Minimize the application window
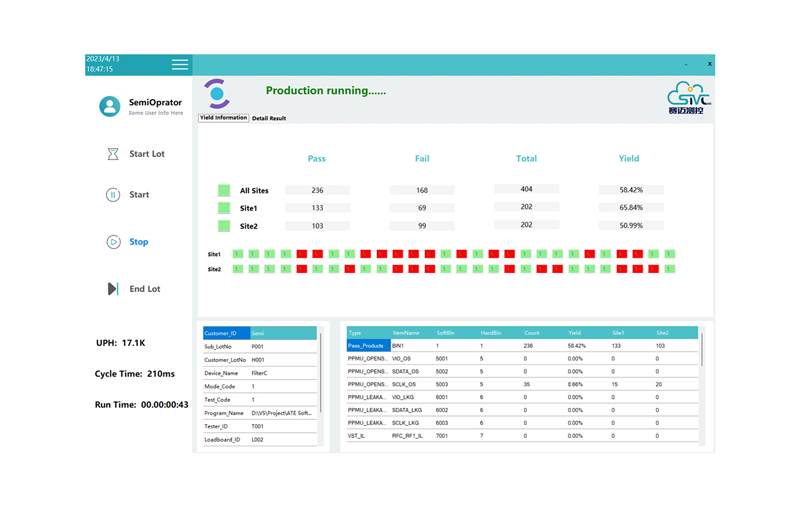The image size is (800, 507). tap(686, 64)
